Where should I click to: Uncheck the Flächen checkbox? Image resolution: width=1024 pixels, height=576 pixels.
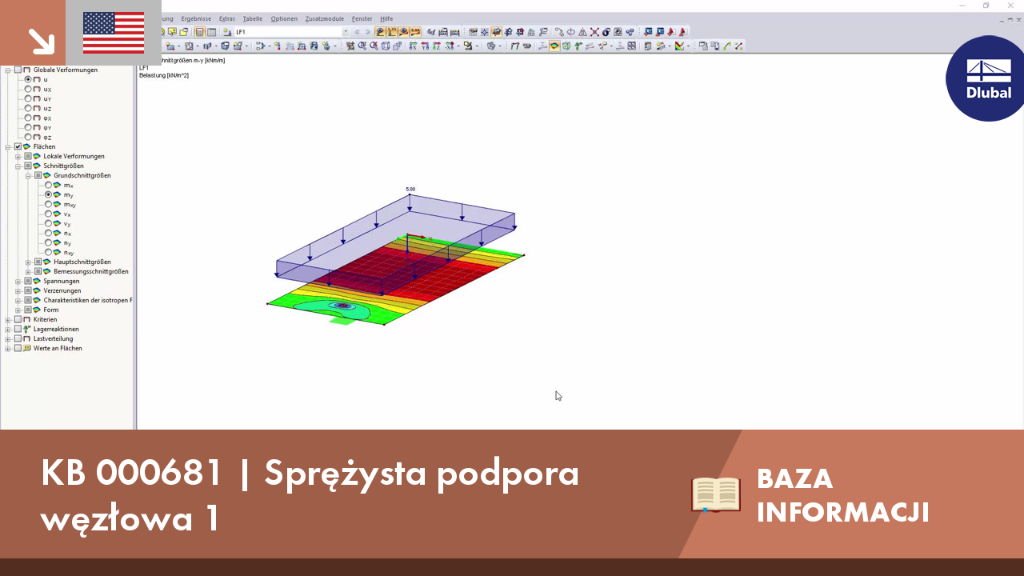[18, 147]
